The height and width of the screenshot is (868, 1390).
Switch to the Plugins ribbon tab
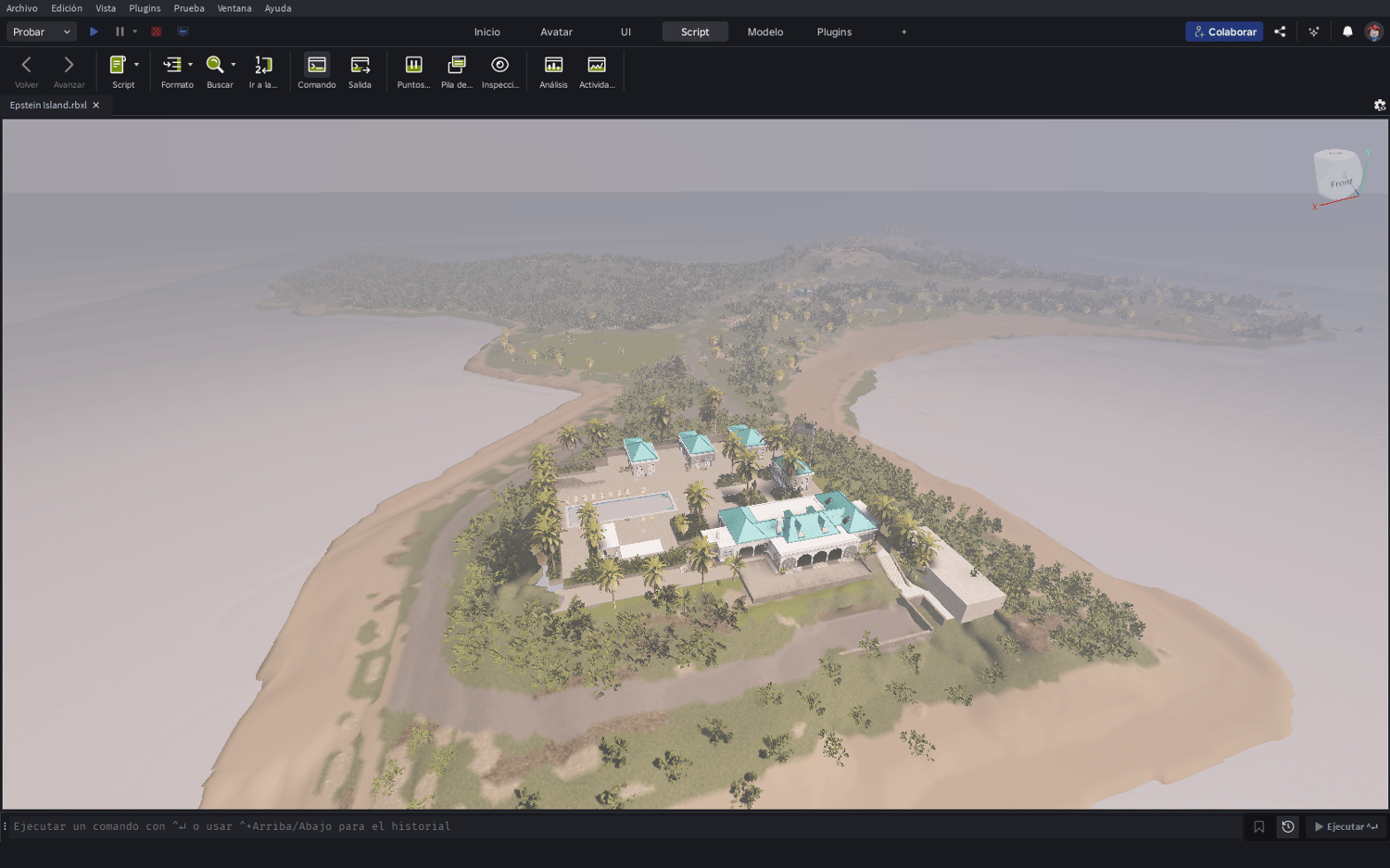(834, 31)
